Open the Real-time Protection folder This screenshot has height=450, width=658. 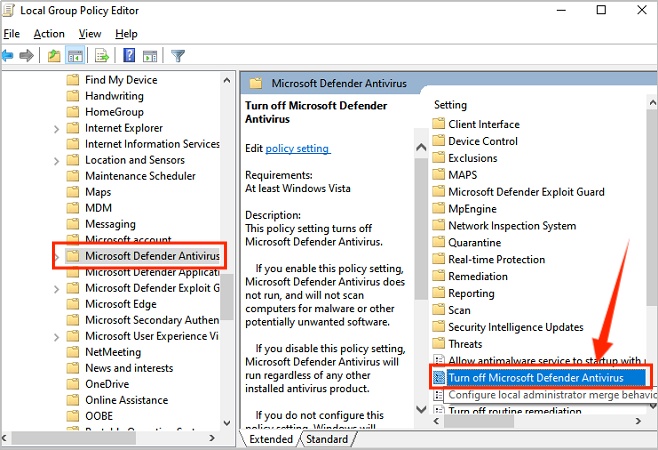pyautogui.click(x=496, y=259)
